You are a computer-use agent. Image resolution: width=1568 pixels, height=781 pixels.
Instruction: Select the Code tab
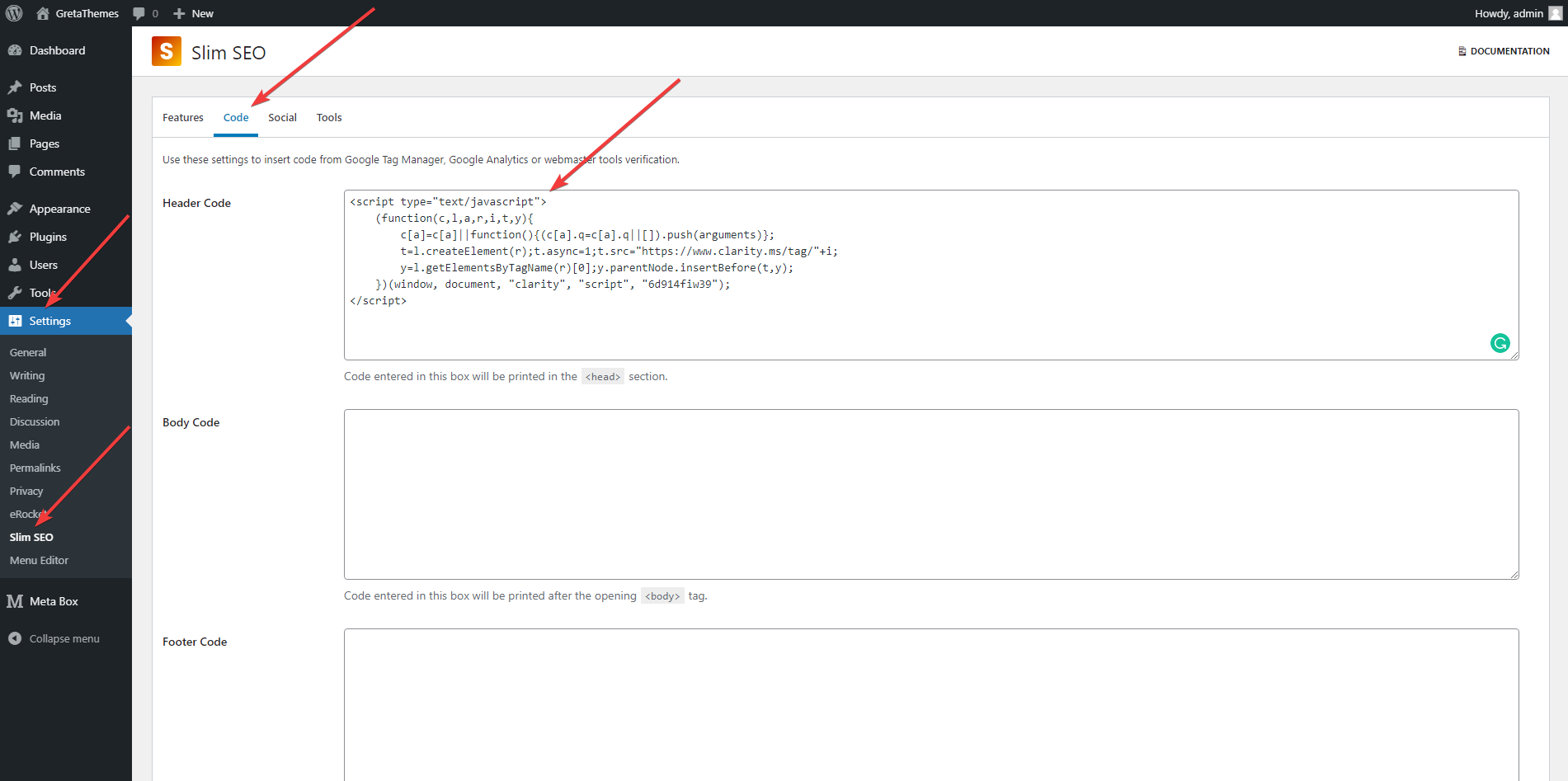coord(236,117)
